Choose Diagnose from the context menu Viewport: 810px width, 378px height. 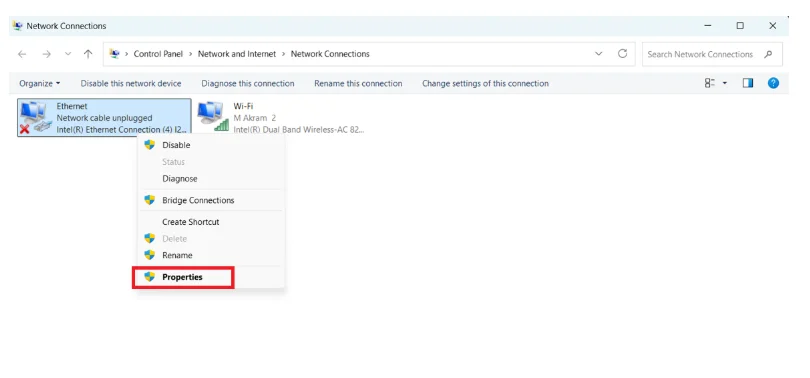(180, 179)
